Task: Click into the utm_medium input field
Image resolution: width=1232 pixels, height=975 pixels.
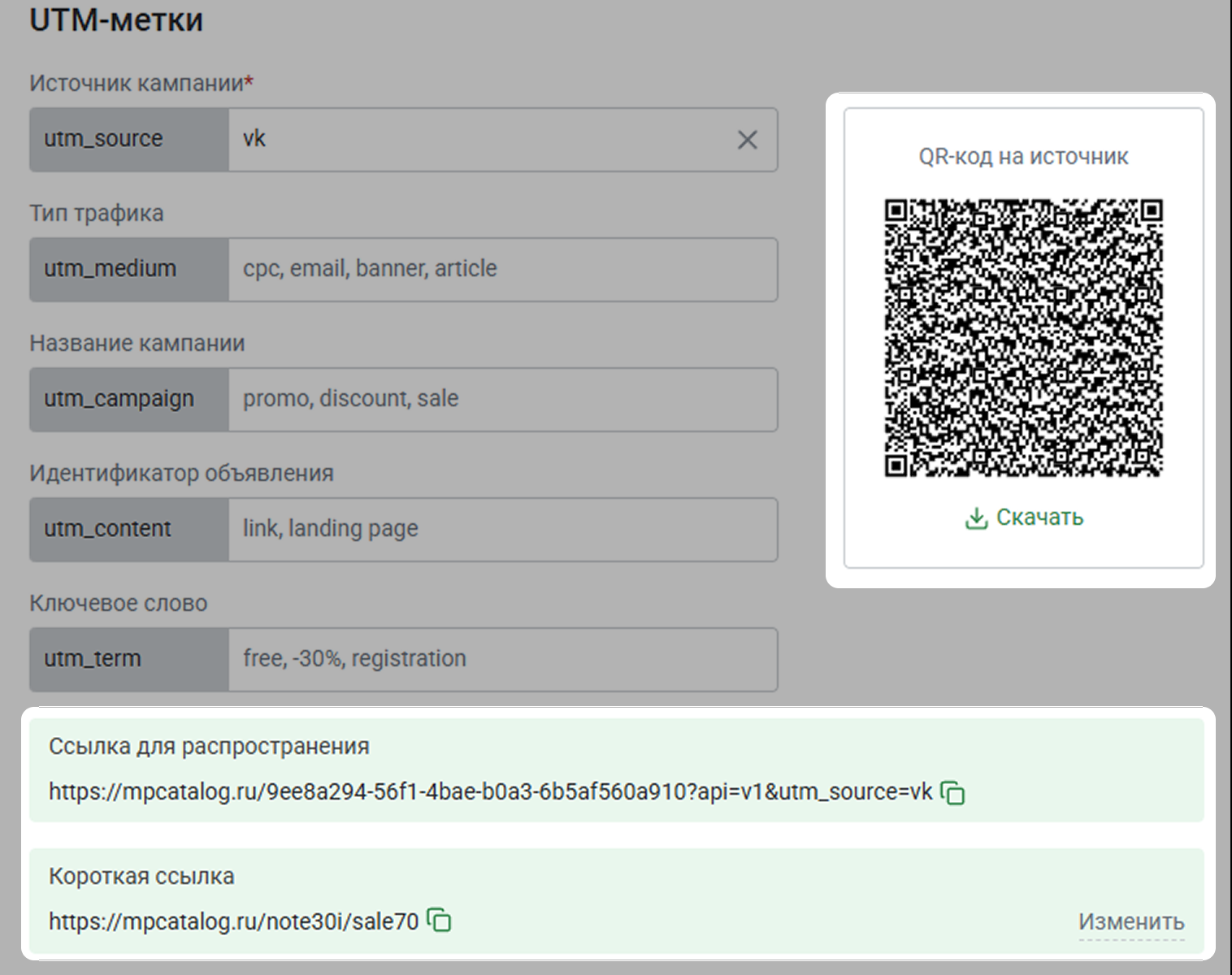Action: pos(502,270)
